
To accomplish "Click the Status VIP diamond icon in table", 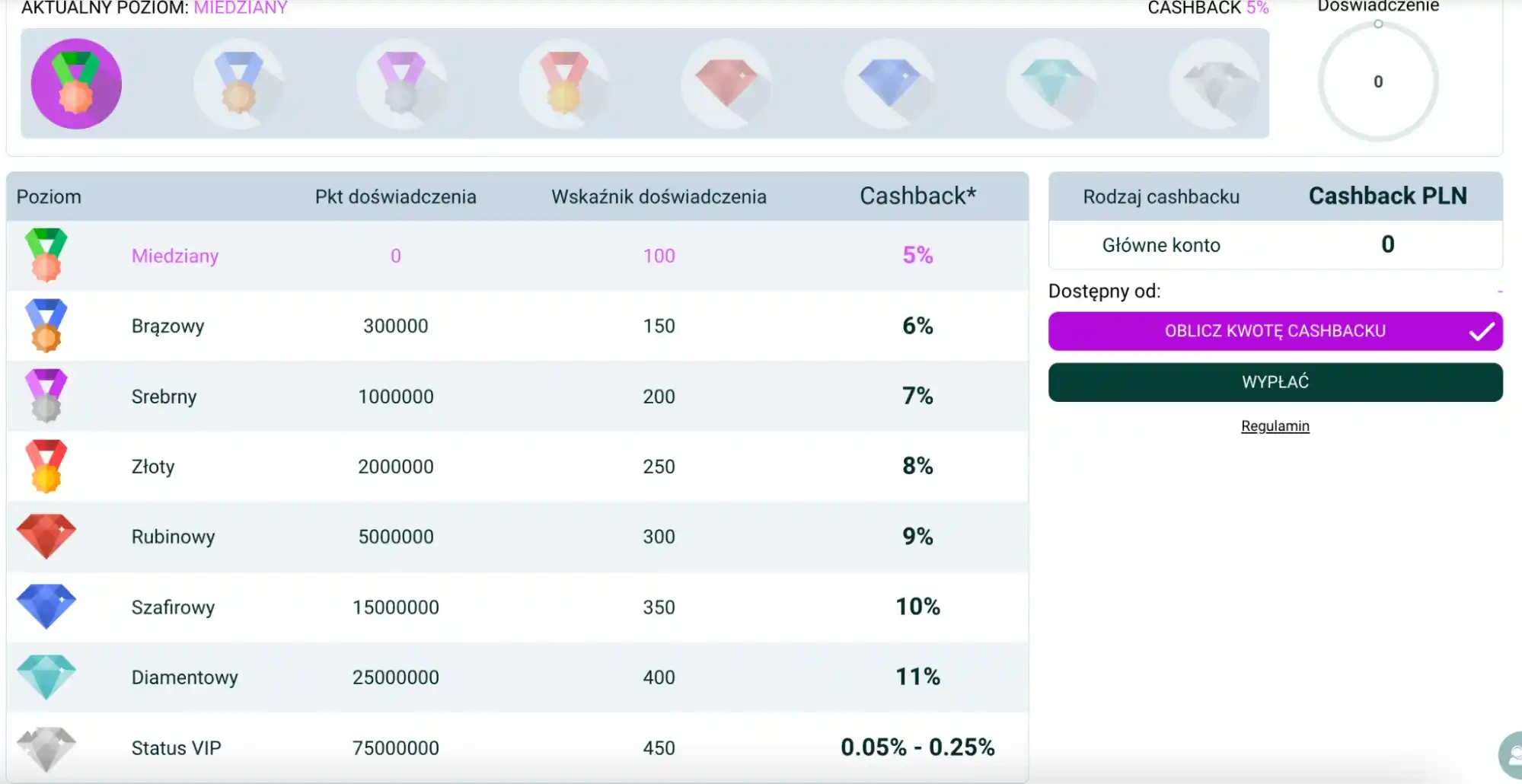I will pyautogui.click(x=46, y=747).
